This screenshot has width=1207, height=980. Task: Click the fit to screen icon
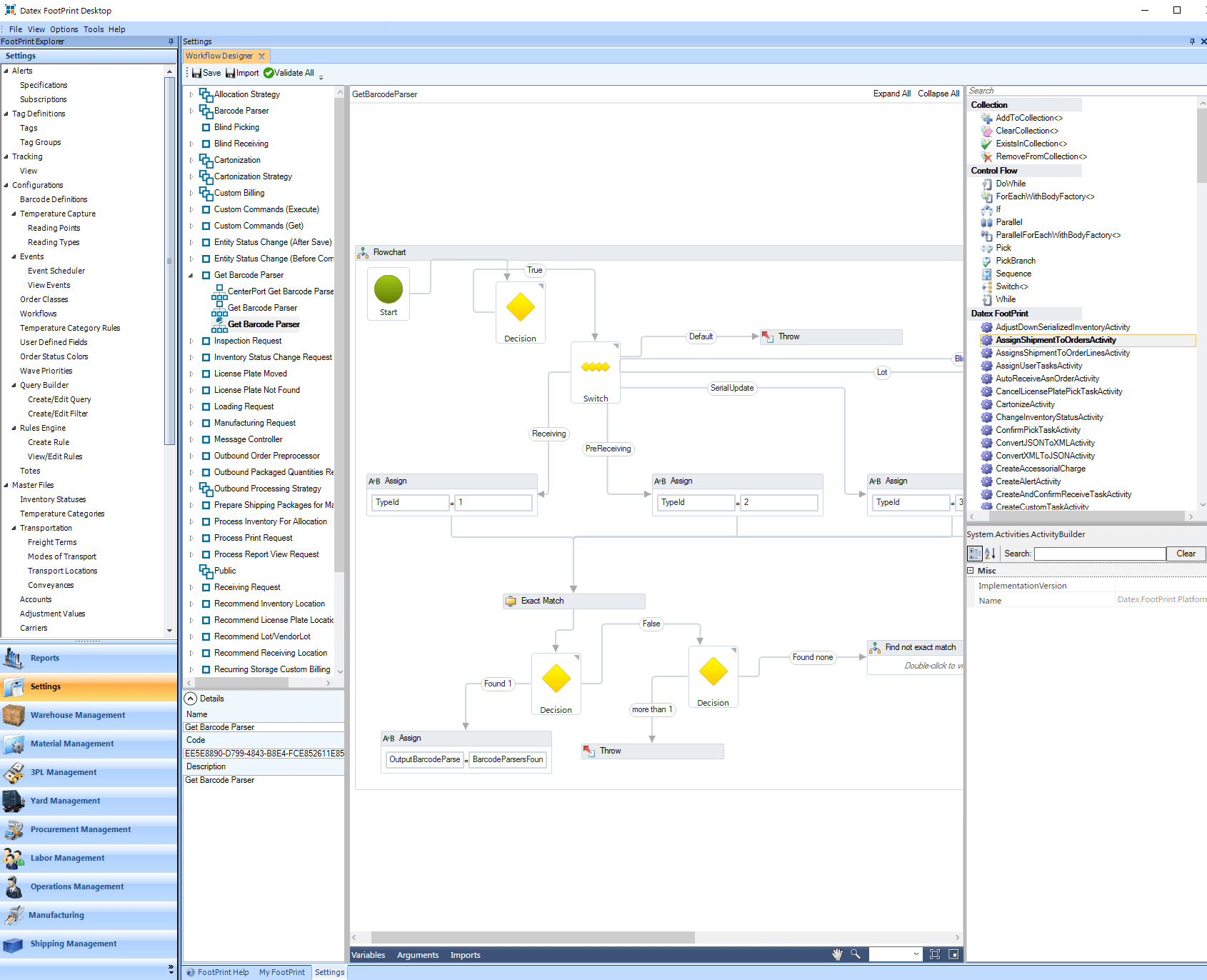pyautogui.click(x=935, y=954)
